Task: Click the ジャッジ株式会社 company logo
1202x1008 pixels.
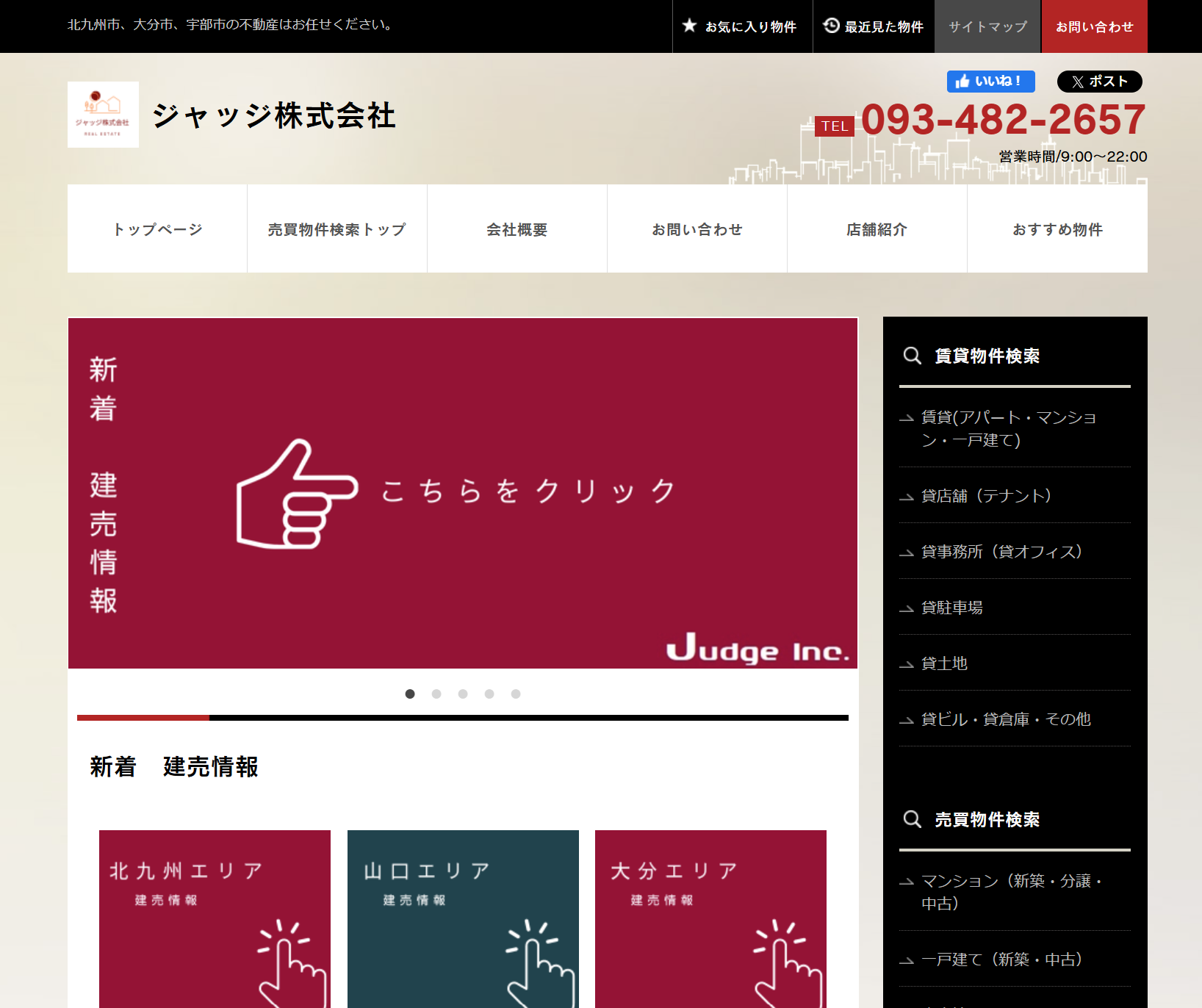Action: 103,115
